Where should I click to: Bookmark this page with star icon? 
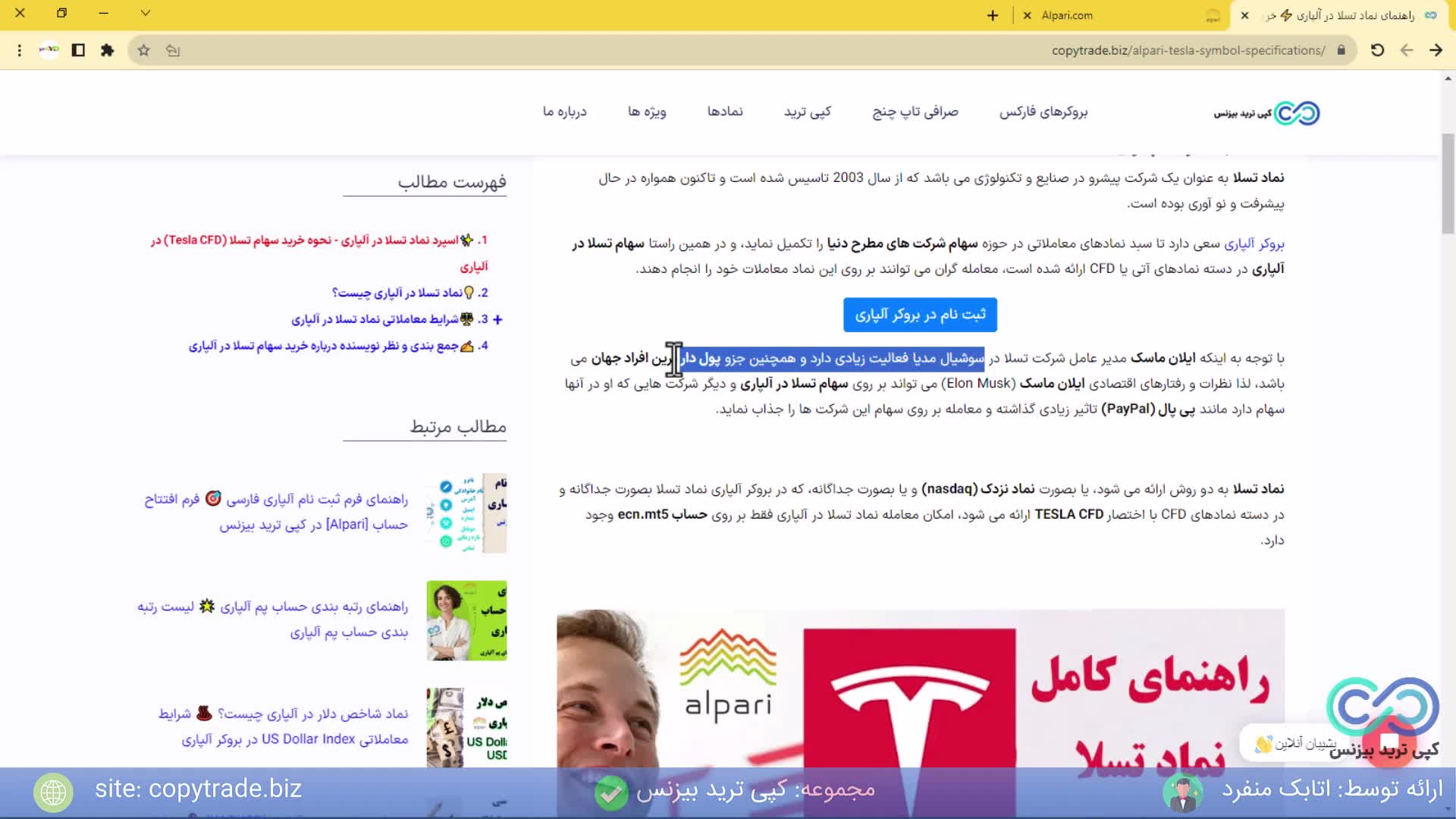[x=143, y=50]
